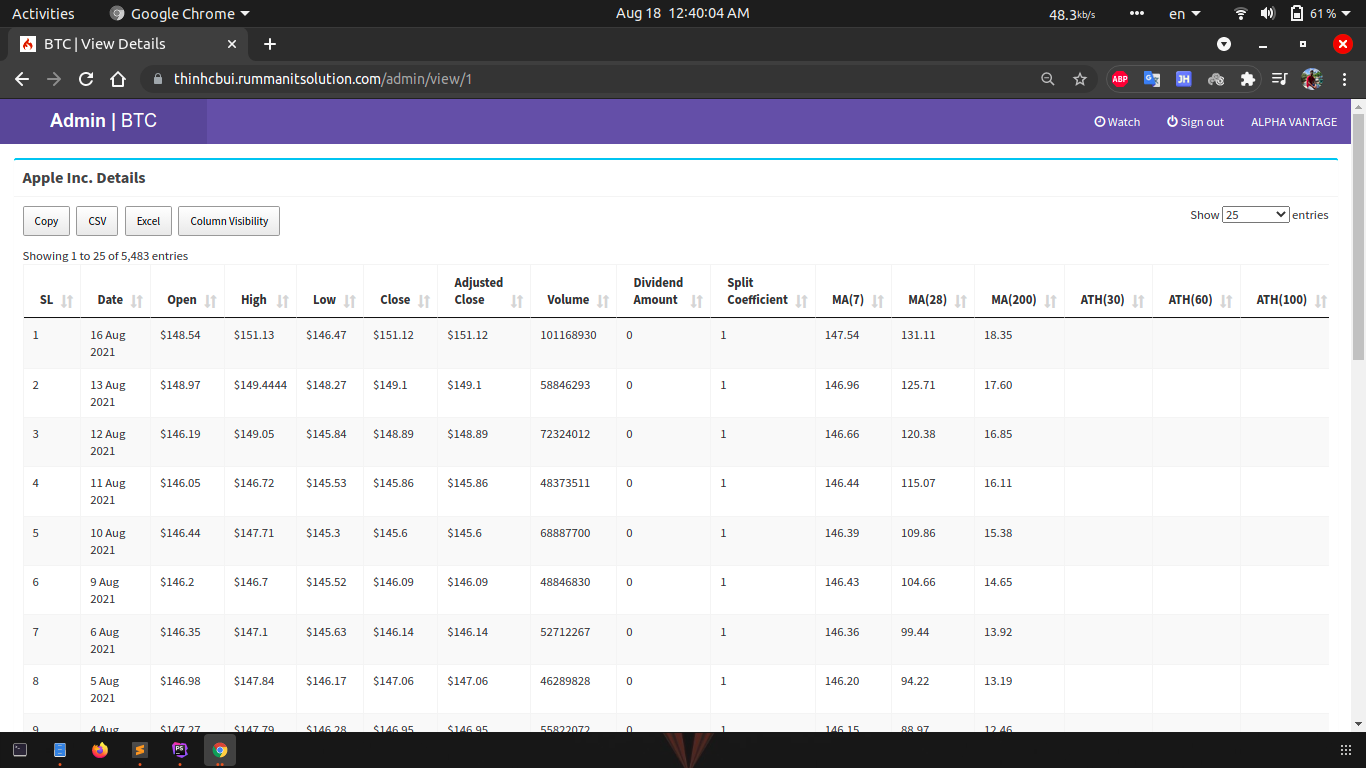The height and width of the screenshot is (768, 1366).
Task: Open the en language indicator menu
Action: (x=1184, y=14)
